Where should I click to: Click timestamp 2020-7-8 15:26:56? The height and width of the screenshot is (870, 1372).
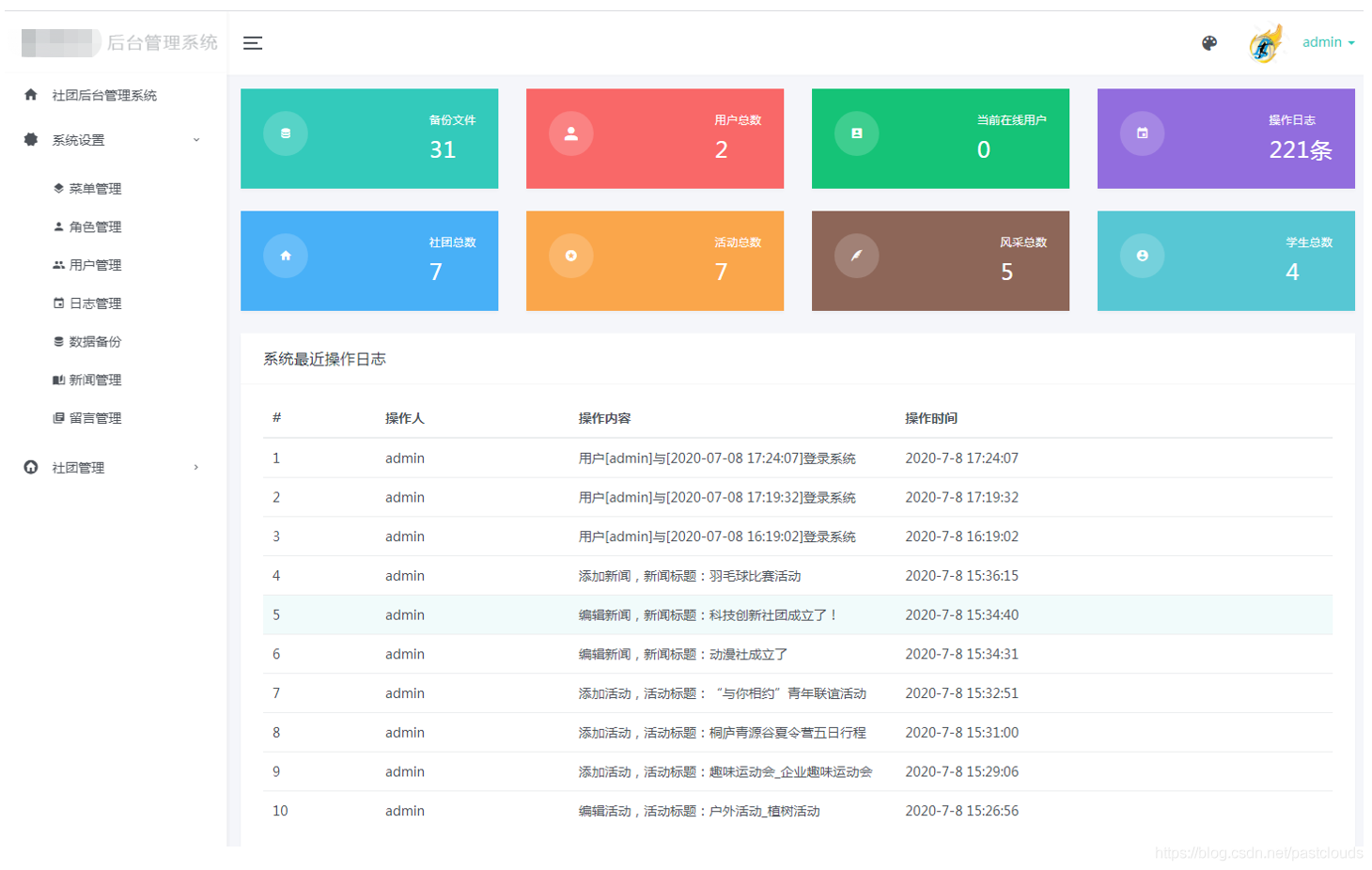(x=961, y=811)
